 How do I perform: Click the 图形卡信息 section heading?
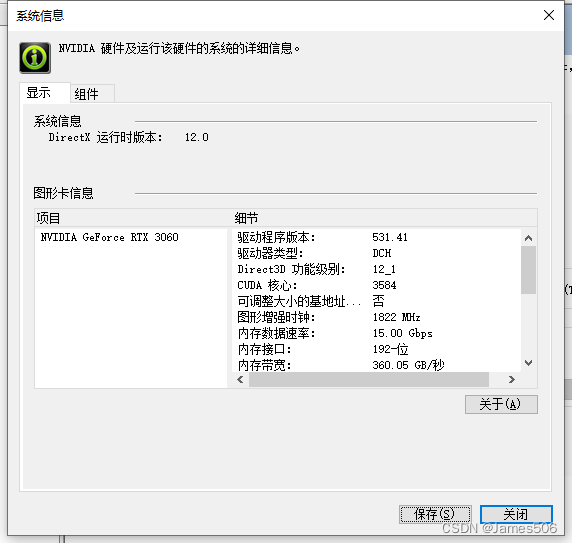(x=63, y=193)
